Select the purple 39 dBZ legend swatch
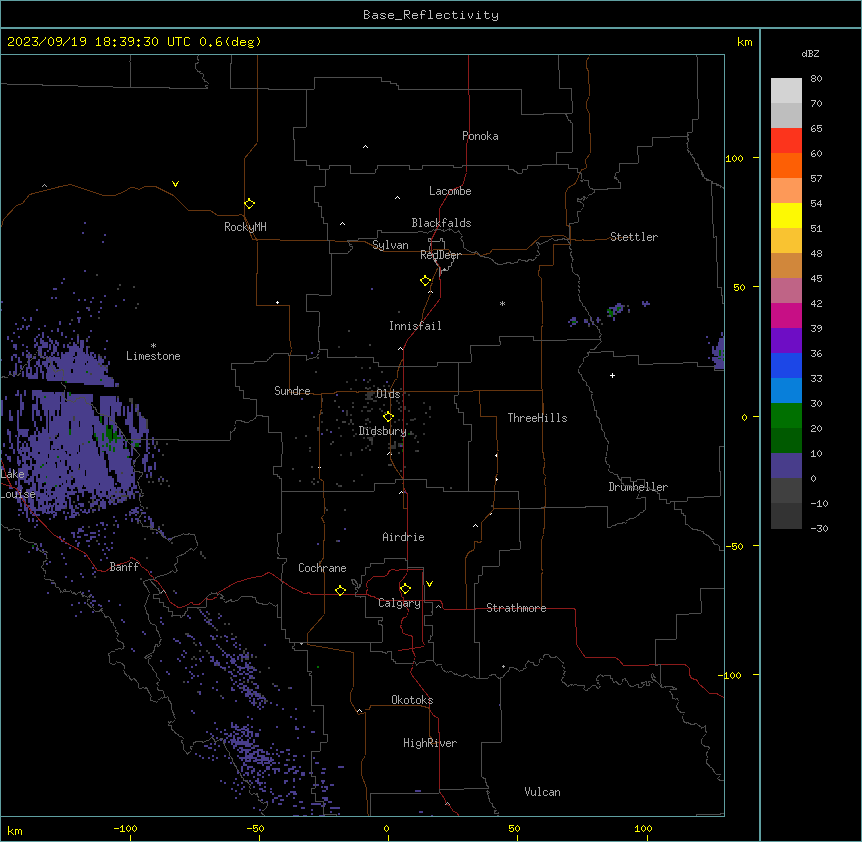The width and height of the screenshot is (862, 842). click(x=786, y=341)
